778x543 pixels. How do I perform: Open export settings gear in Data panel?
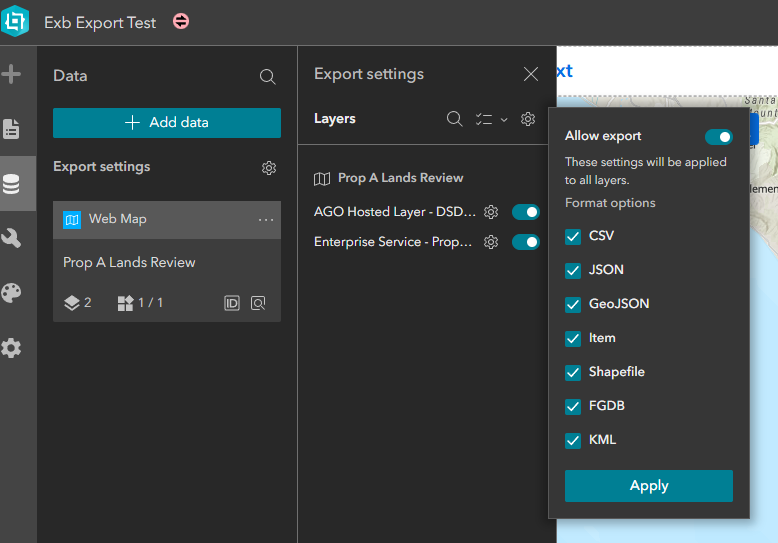click(268, 168)
